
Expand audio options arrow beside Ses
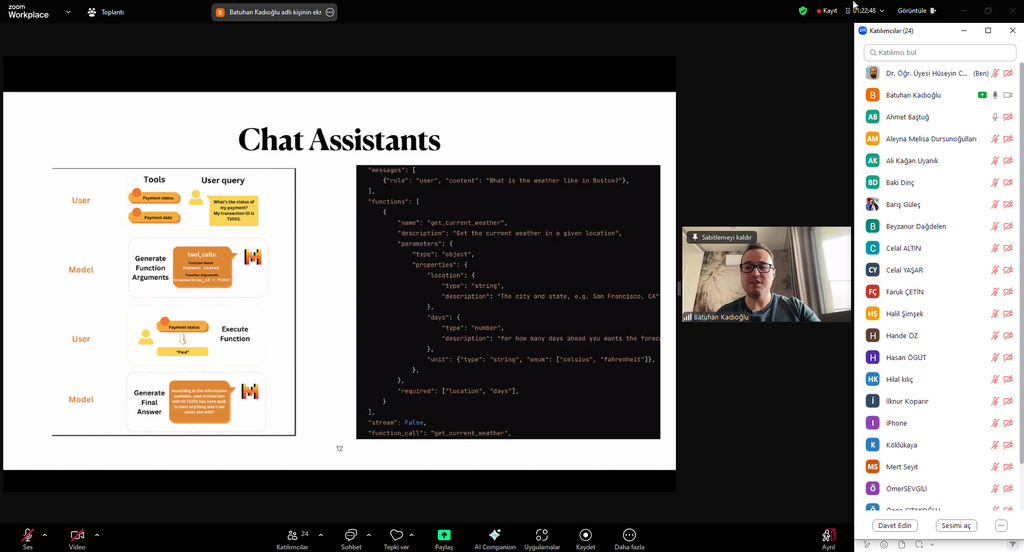click(44, 535)
